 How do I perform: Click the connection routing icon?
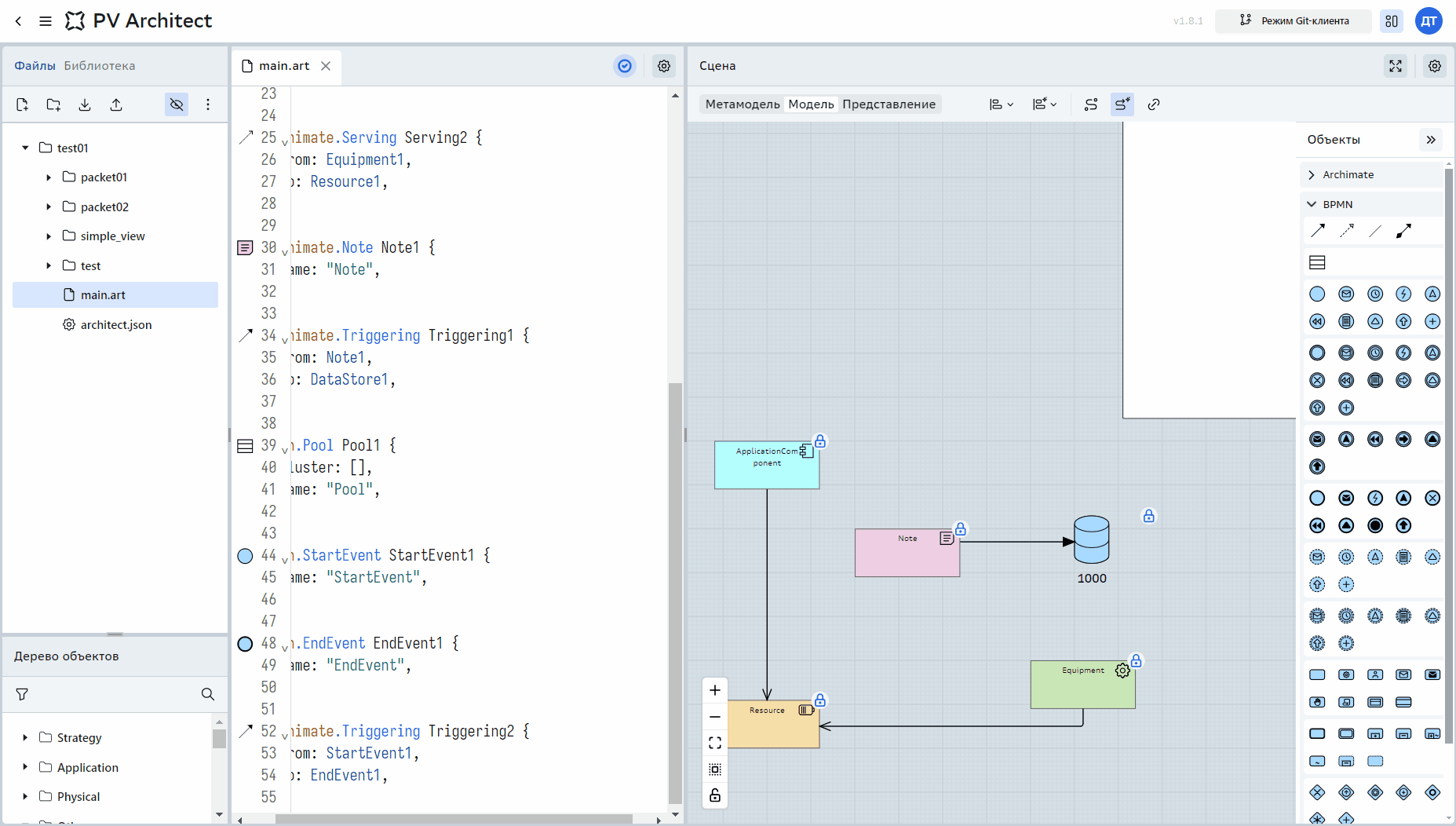pos(1091,104)
